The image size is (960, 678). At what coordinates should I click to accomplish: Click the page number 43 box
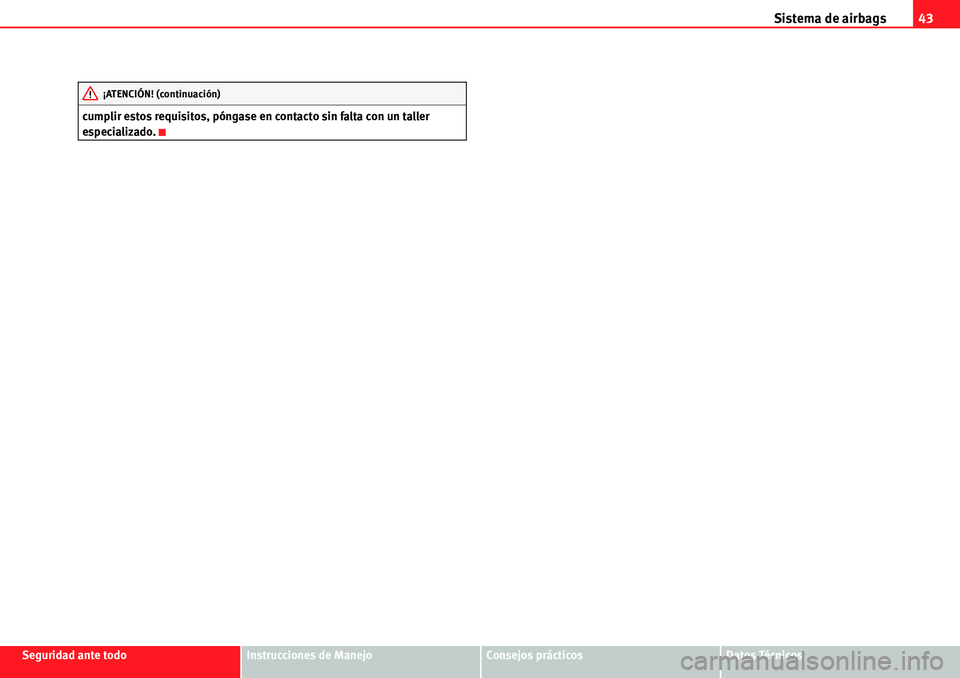(936, 14)
